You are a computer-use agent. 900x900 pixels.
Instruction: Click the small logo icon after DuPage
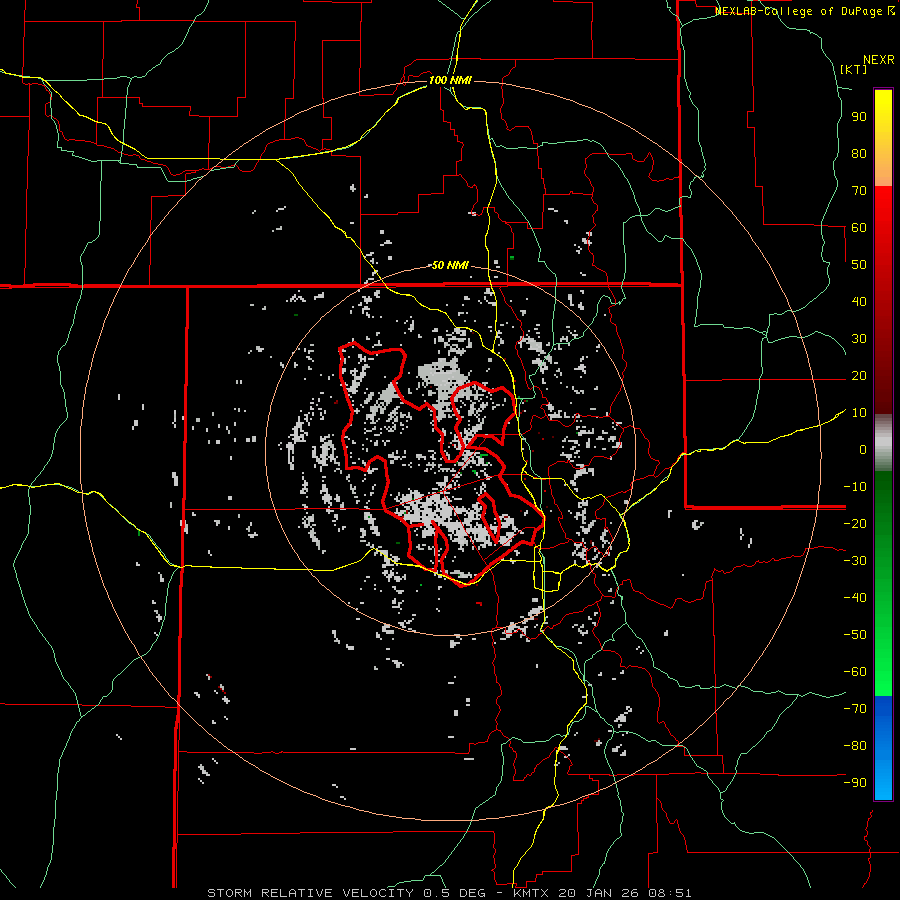(891, 11)
